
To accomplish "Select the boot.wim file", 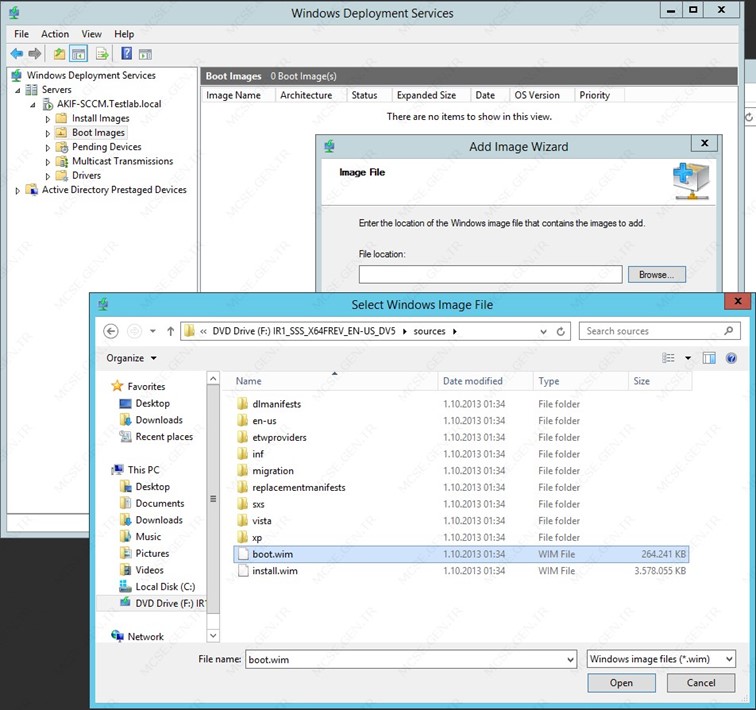I will click(461, 554).
